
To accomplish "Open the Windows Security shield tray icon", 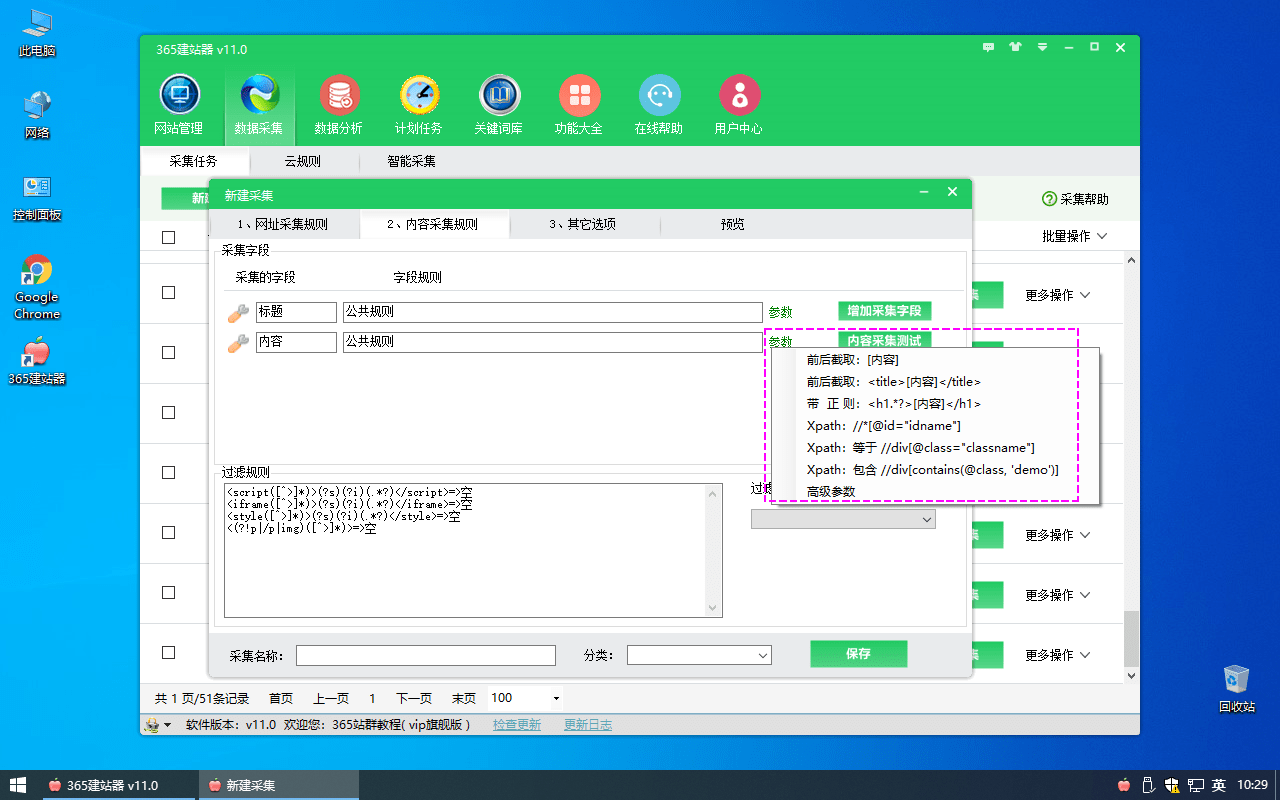I will click(x=1173, y=785).
